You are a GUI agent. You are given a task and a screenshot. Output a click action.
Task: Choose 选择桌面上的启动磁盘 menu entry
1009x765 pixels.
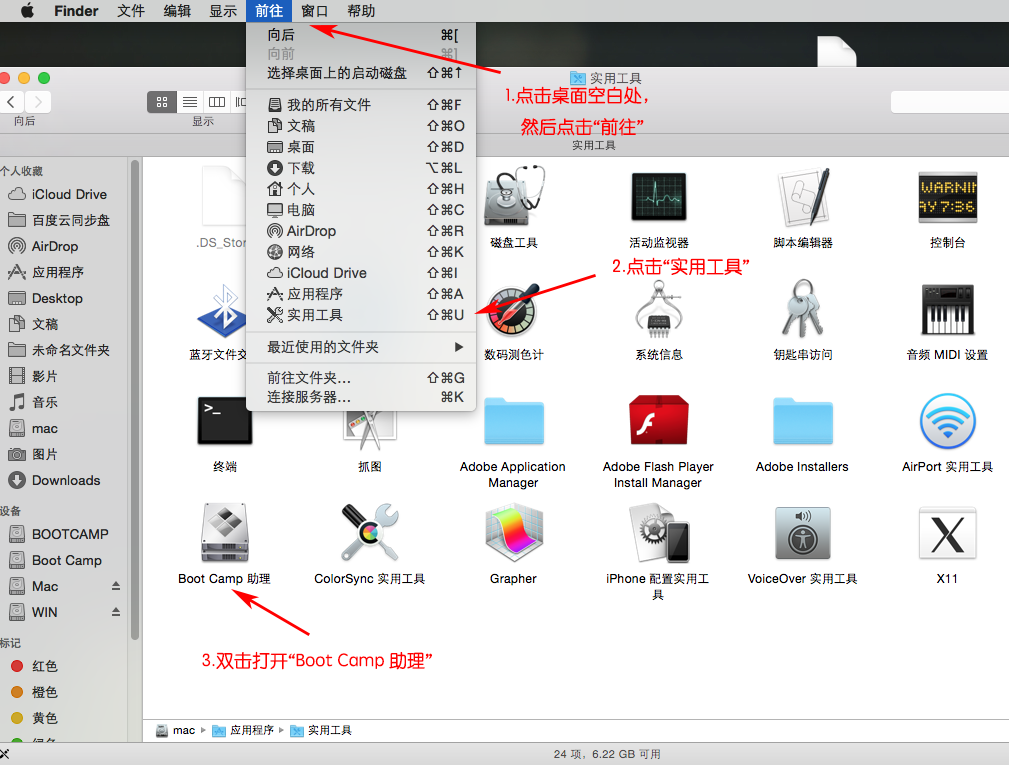click(x=361, y=73)
